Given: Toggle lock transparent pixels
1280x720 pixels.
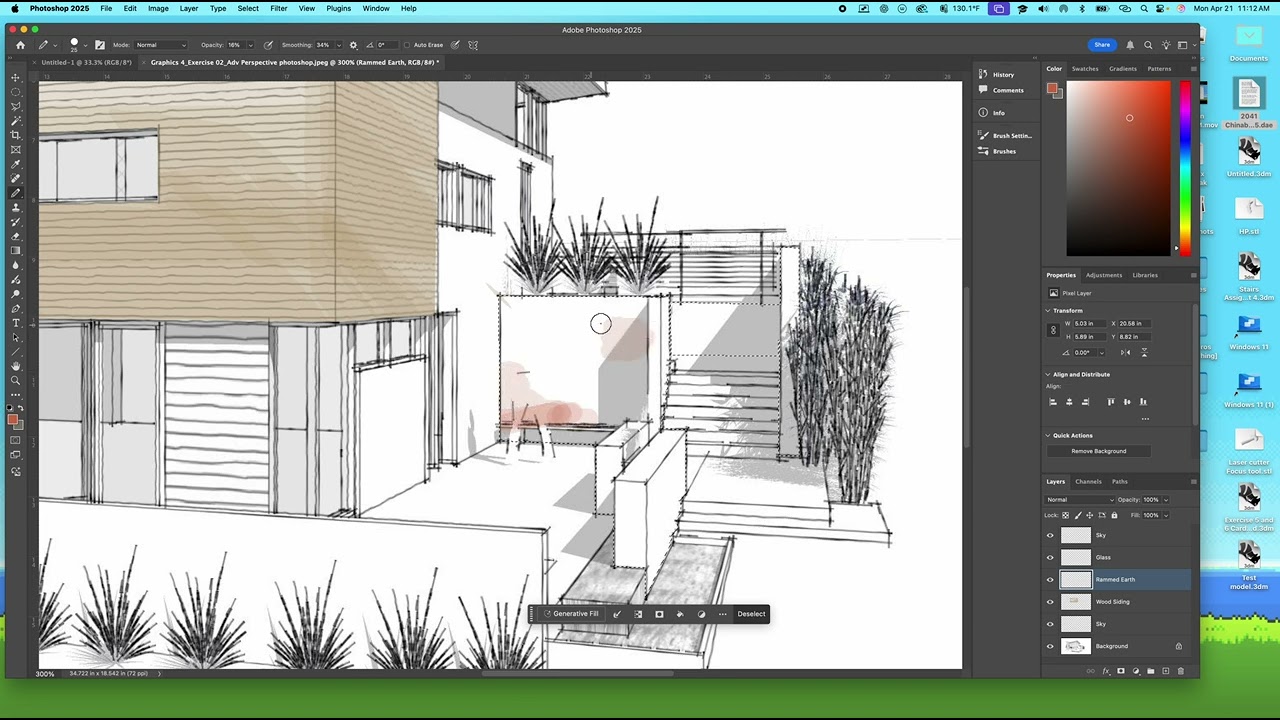Looking at the screenshot, I should coord(1065,515).
